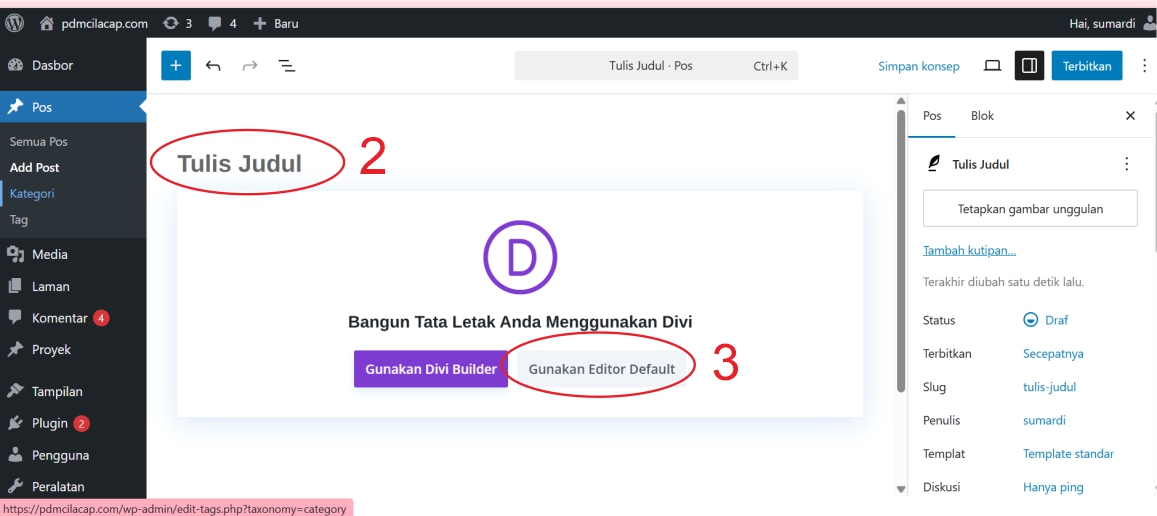Screen dimensions: 1157x516
Task: Go to Kategori submenu link
Action: (x=32, y=193)
